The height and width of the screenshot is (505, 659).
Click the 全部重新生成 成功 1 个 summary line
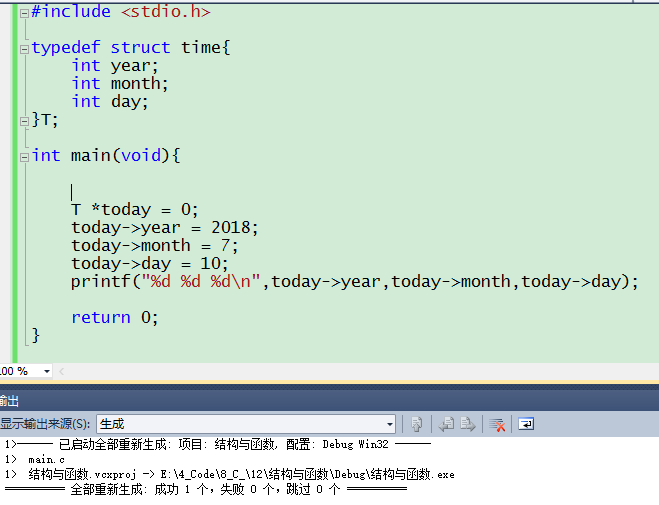pyautogui.click(x=206, y=489)
